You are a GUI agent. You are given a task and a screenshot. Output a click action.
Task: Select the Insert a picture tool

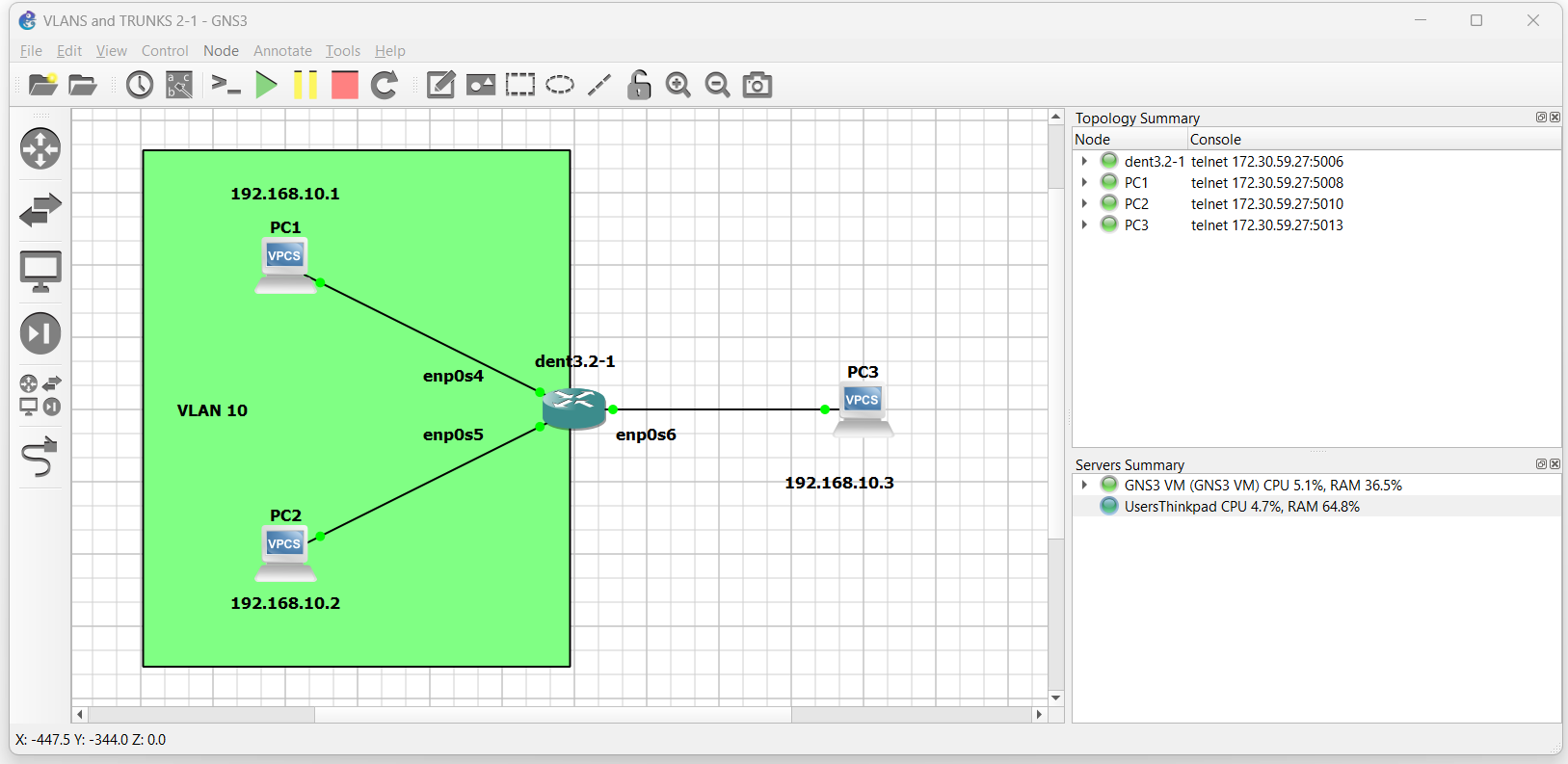[x=481, y=85]
